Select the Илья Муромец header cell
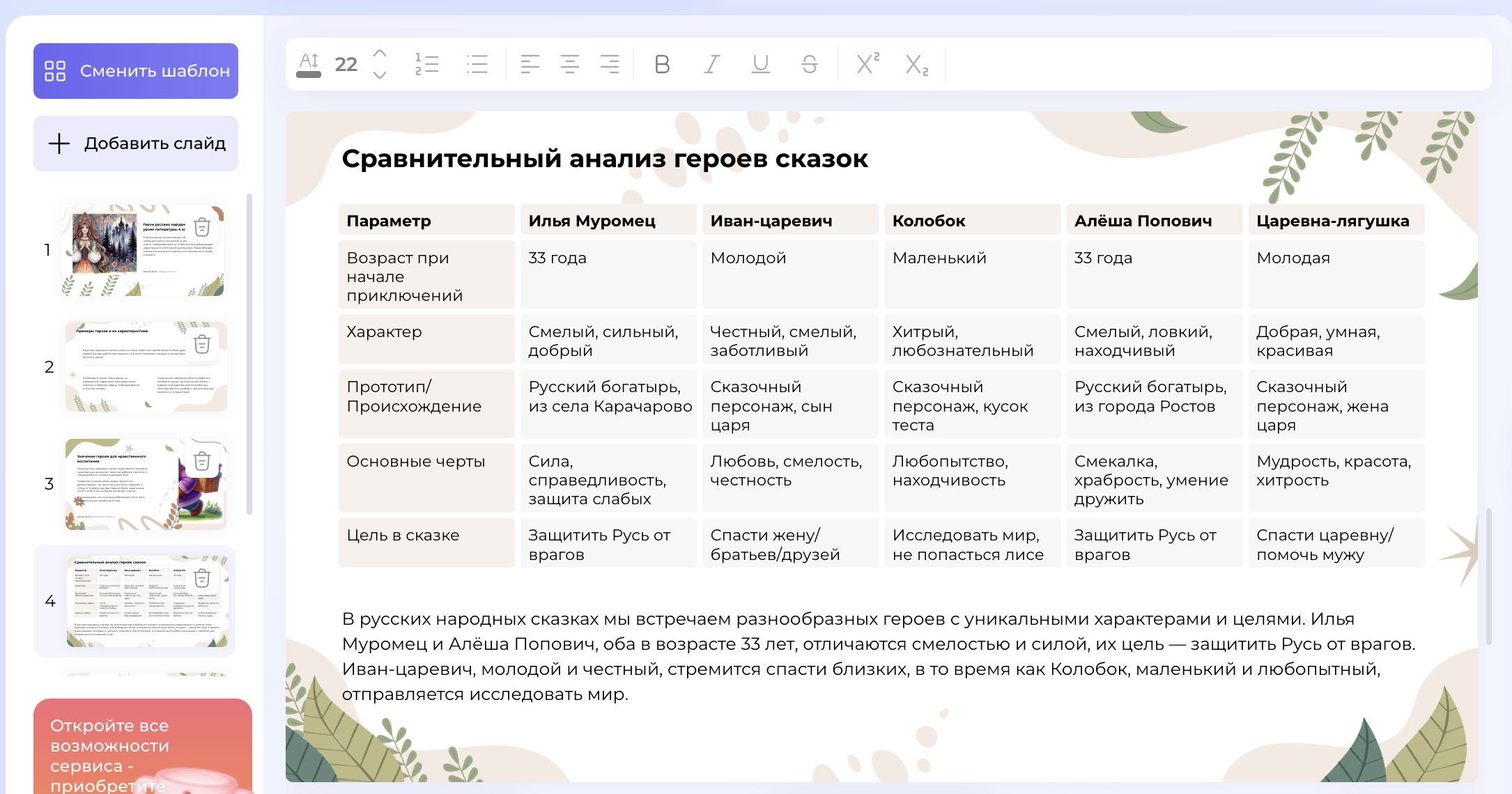Image resolution: width=1512 pixels, height=794 pixels. tap(608, 220)
